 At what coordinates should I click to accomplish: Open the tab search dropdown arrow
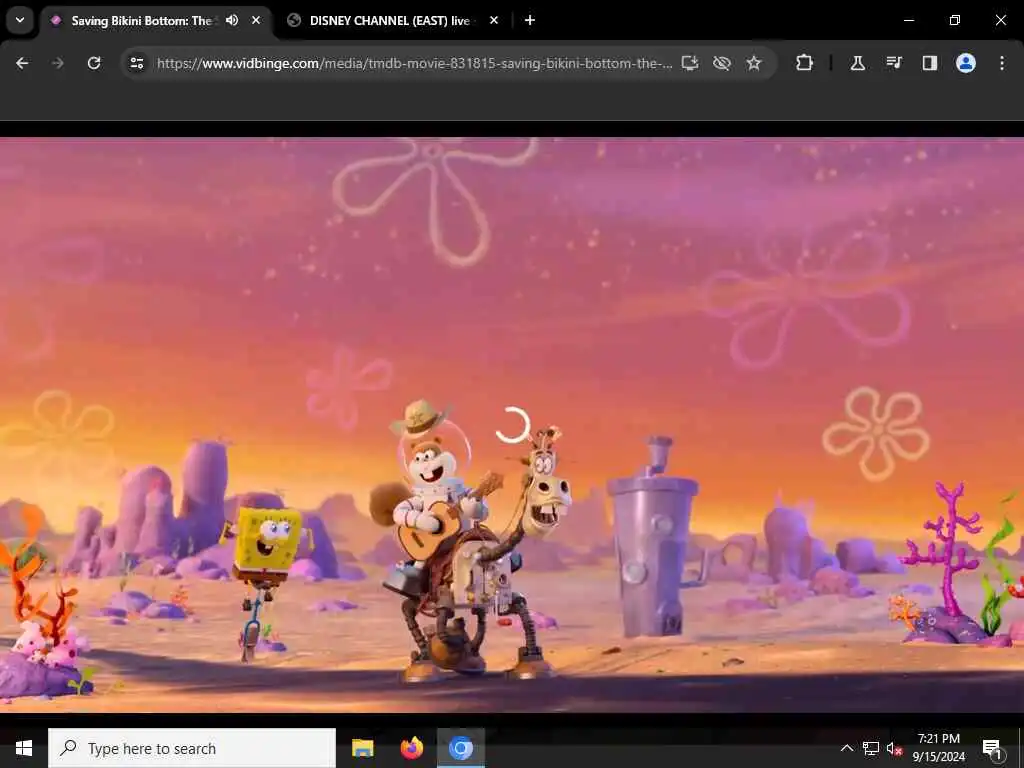coord(20,20)
